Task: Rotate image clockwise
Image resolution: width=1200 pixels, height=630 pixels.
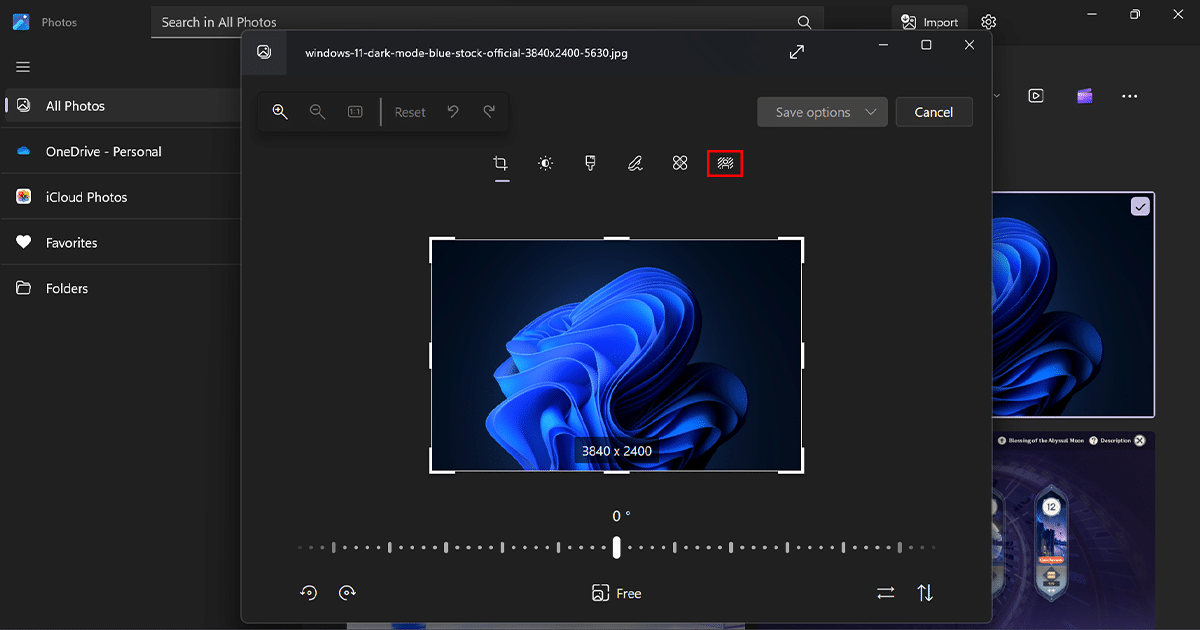Action: [x=347, y=593]
